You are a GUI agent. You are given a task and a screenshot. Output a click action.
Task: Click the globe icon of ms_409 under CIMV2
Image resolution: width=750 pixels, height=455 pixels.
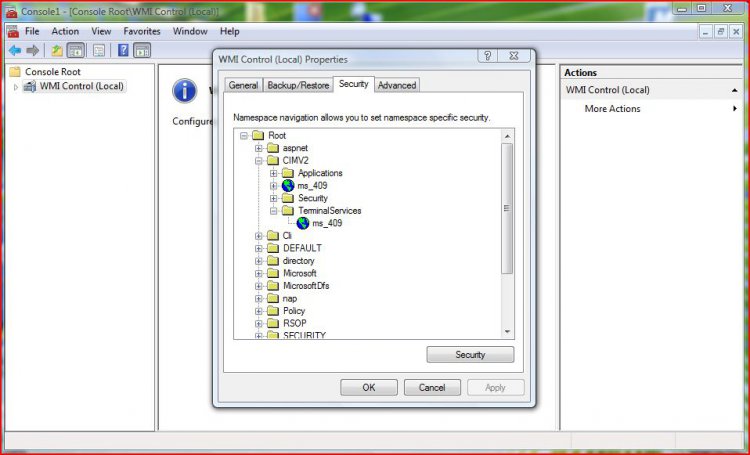tap(288, 186)
